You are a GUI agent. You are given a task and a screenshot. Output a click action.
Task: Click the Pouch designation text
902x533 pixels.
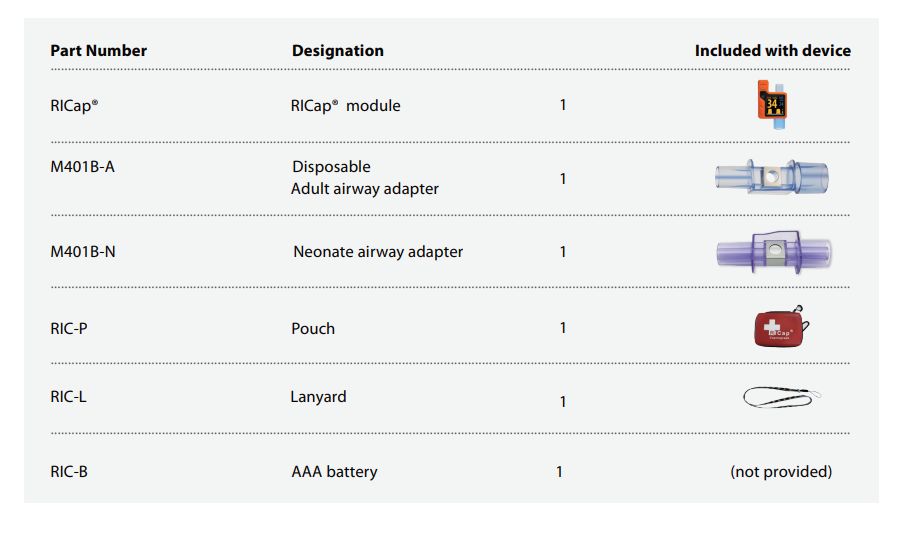312,328
